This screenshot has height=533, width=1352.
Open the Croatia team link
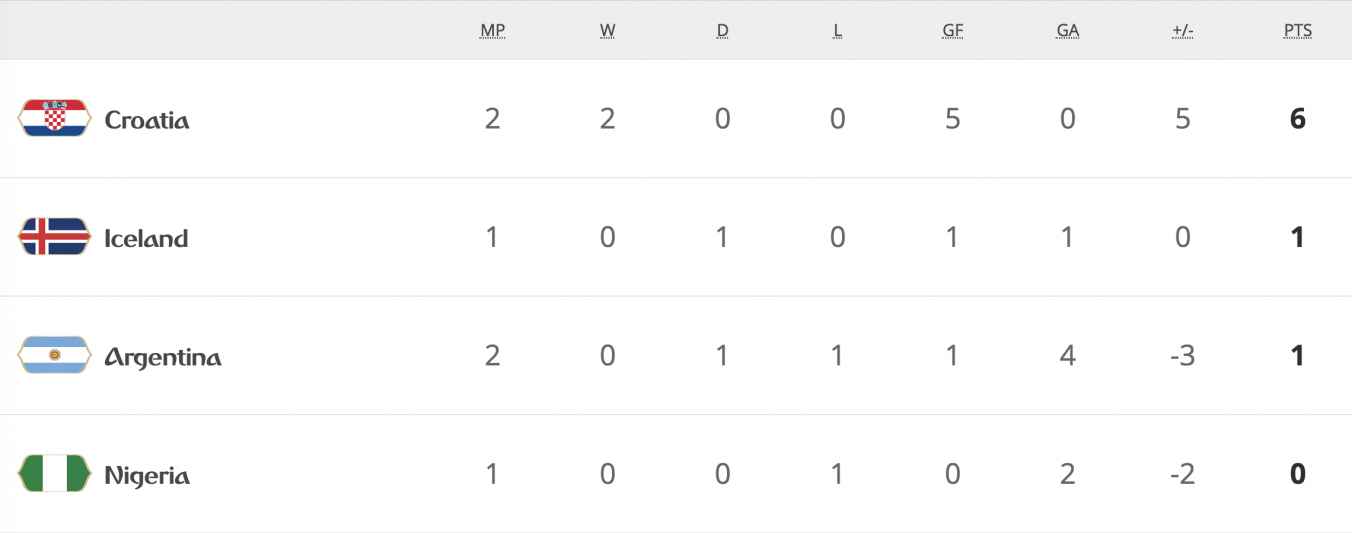pyautogui.click(x=147, y=120)
